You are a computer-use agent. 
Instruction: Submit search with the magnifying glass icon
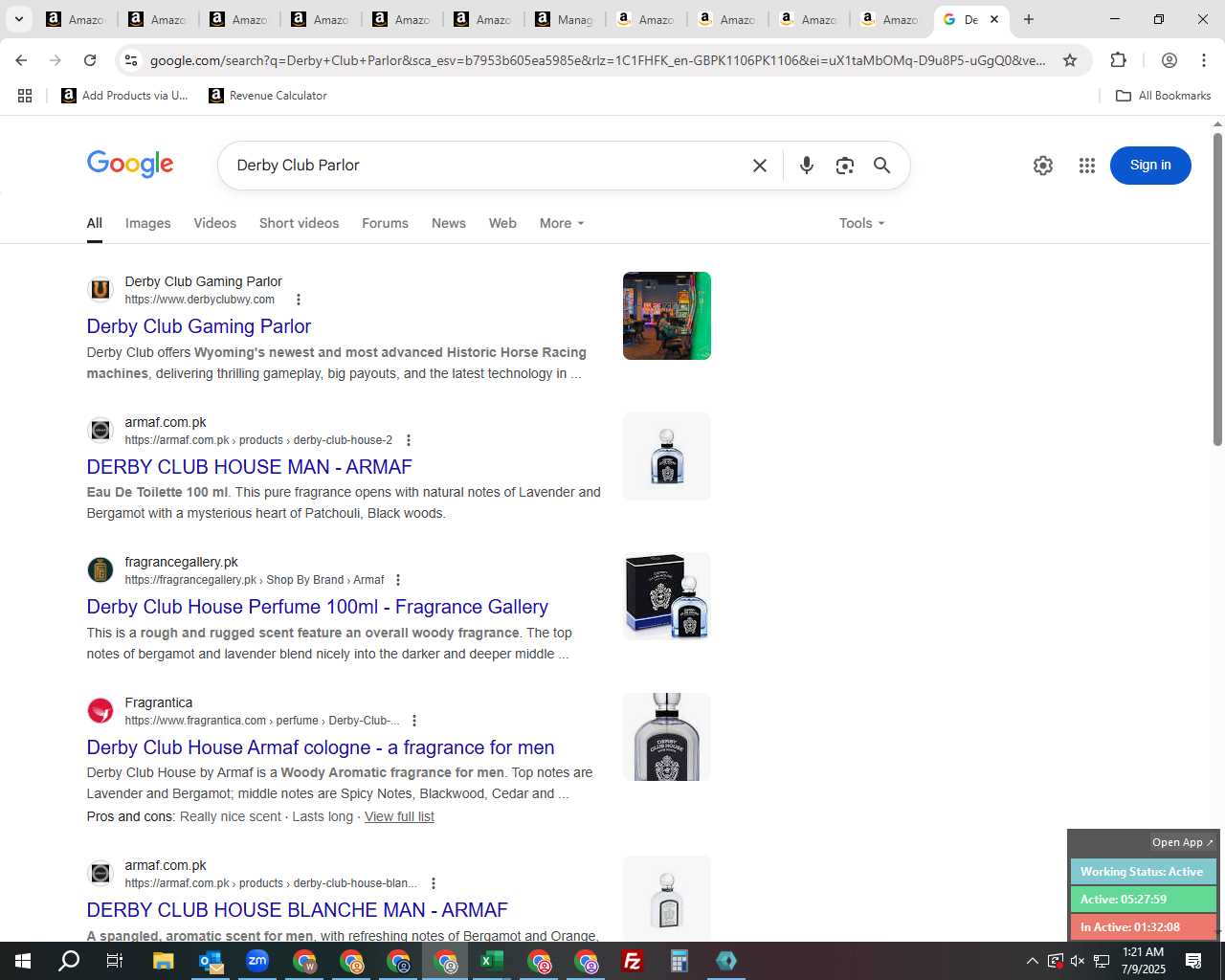(x=882, y=166)
